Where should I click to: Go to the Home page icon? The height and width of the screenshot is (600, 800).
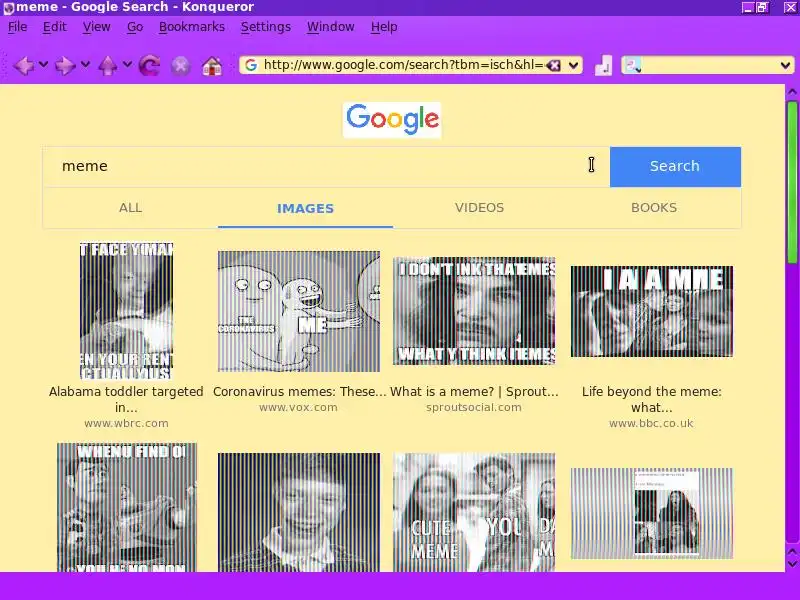[212, 66]
